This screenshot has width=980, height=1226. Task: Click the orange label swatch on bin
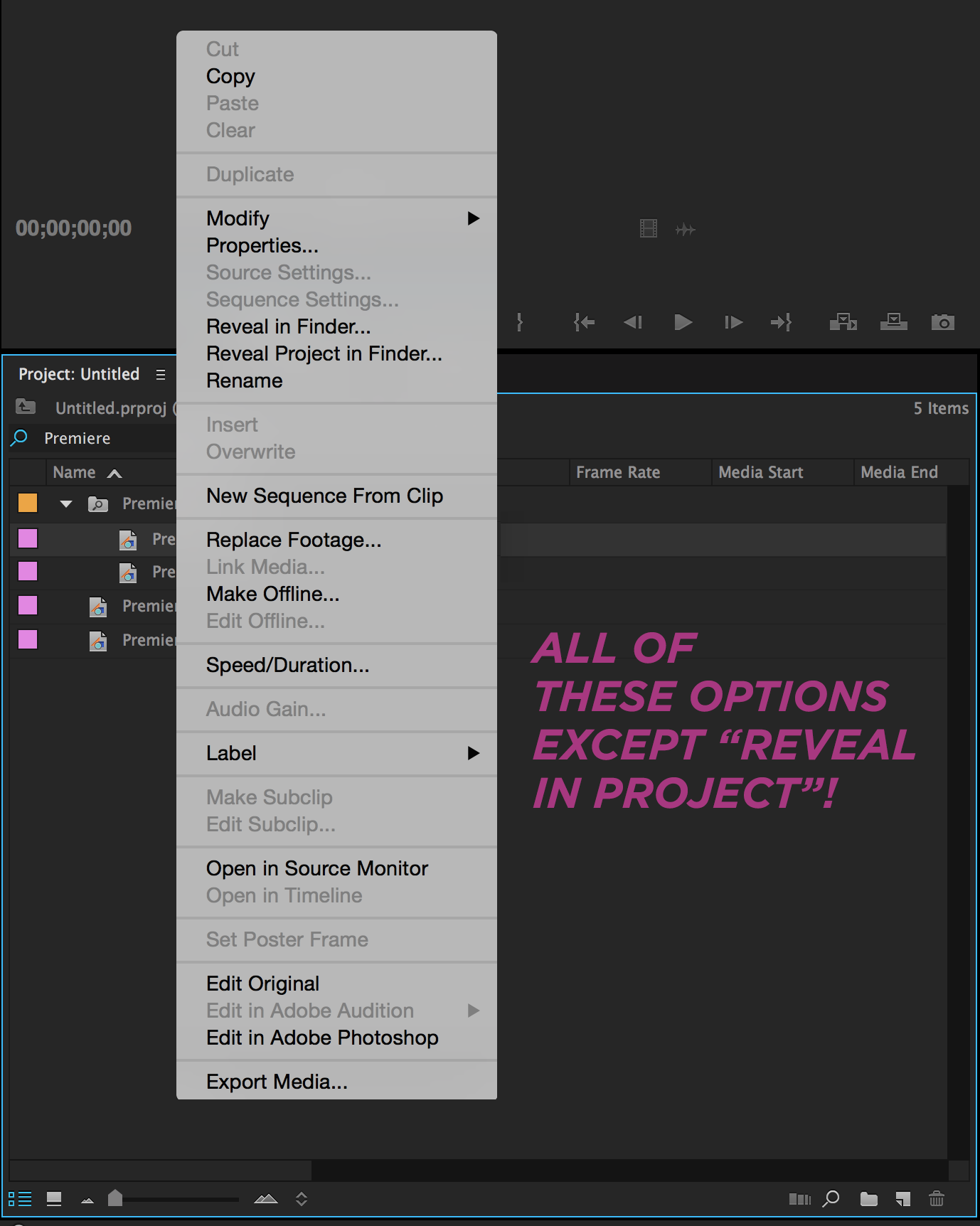pyautogui.click(x=28, y=503)
